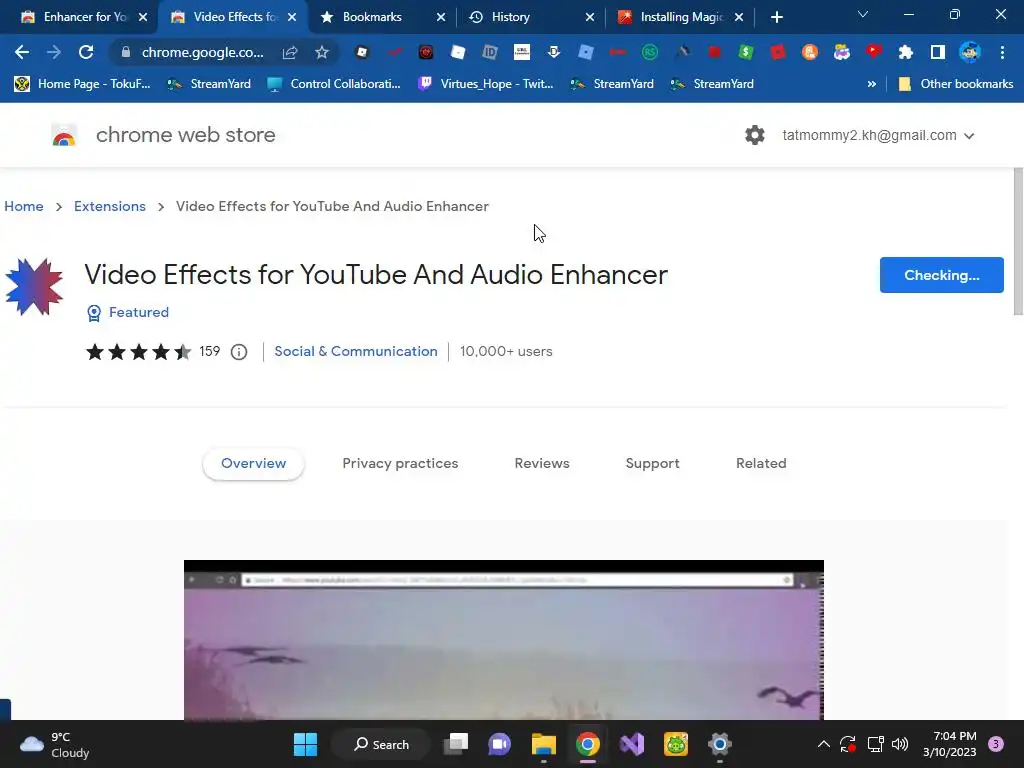Open the orange circle extension icon

tap(810, 52)
